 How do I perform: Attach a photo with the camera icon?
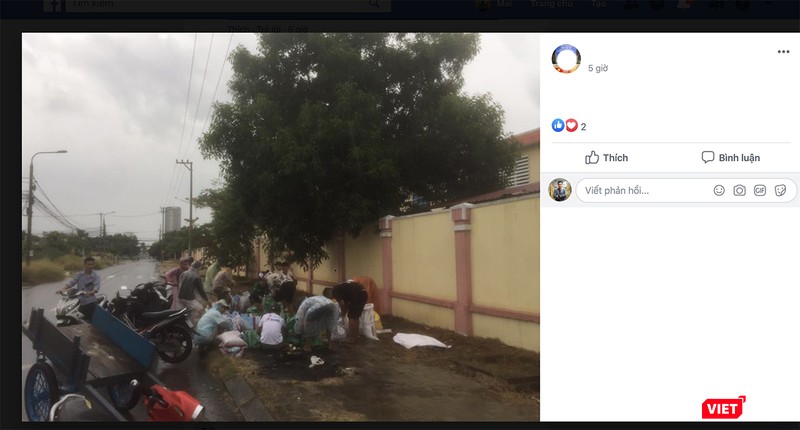tap(739, 190)
